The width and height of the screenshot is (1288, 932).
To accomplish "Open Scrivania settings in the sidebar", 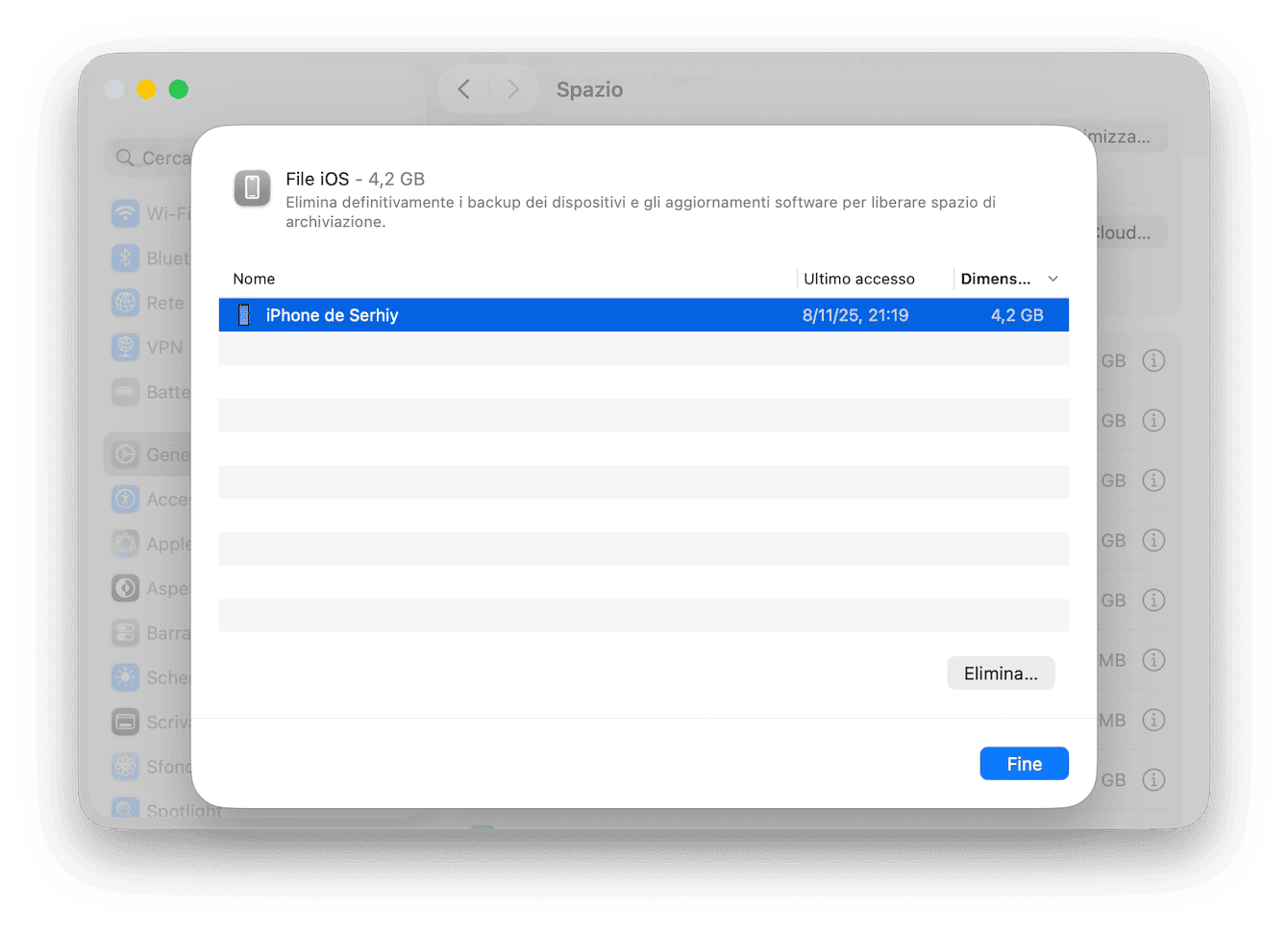I will [x=151, y=722].
